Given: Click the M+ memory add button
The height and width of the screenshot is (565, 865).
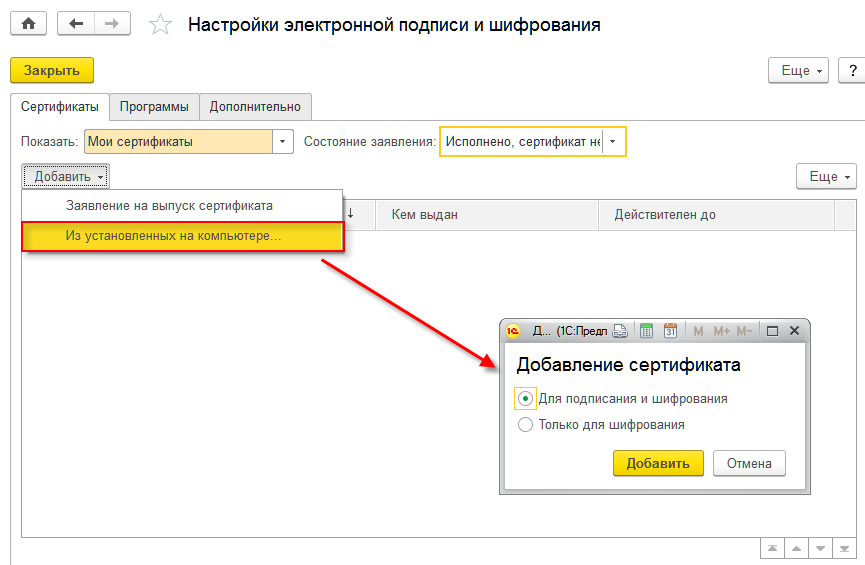Looking at the screenshot, I should pos(721,331).
